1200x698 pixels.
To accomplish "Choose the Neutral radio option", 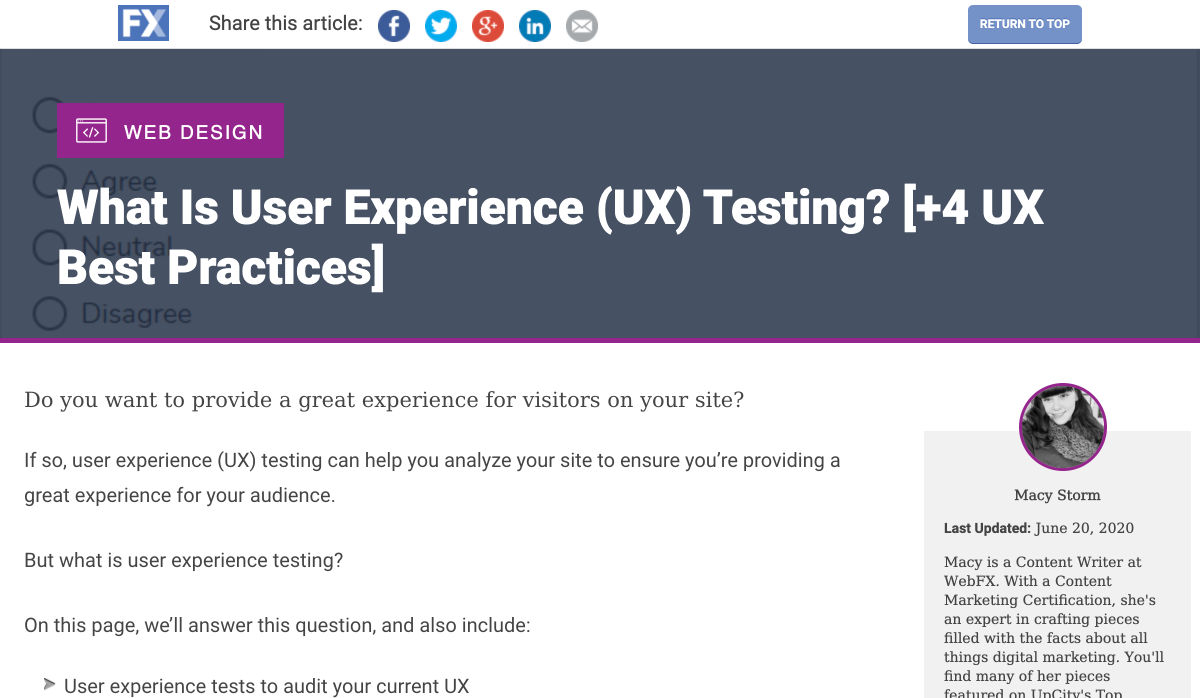I will 49,246.
